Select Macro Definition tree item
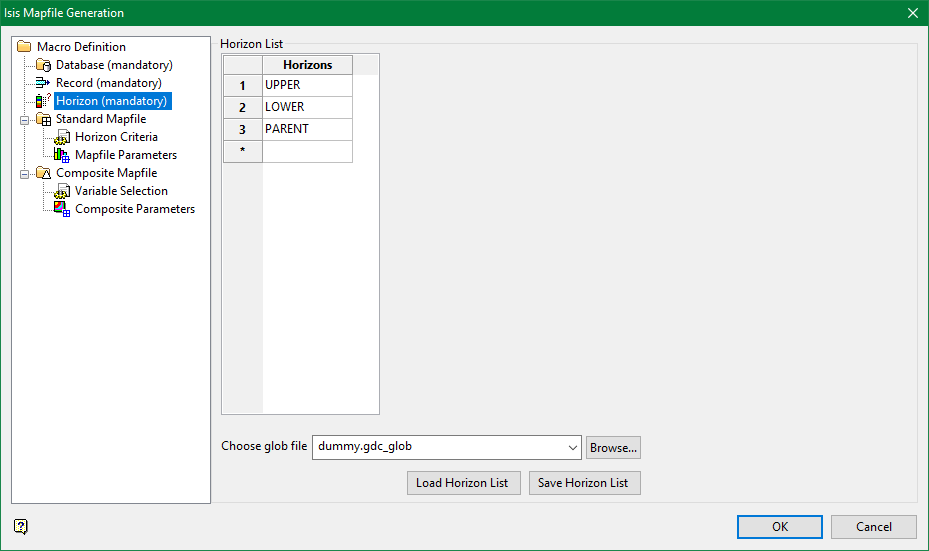The height and width of the screenshot is (551, 929). 81,46
